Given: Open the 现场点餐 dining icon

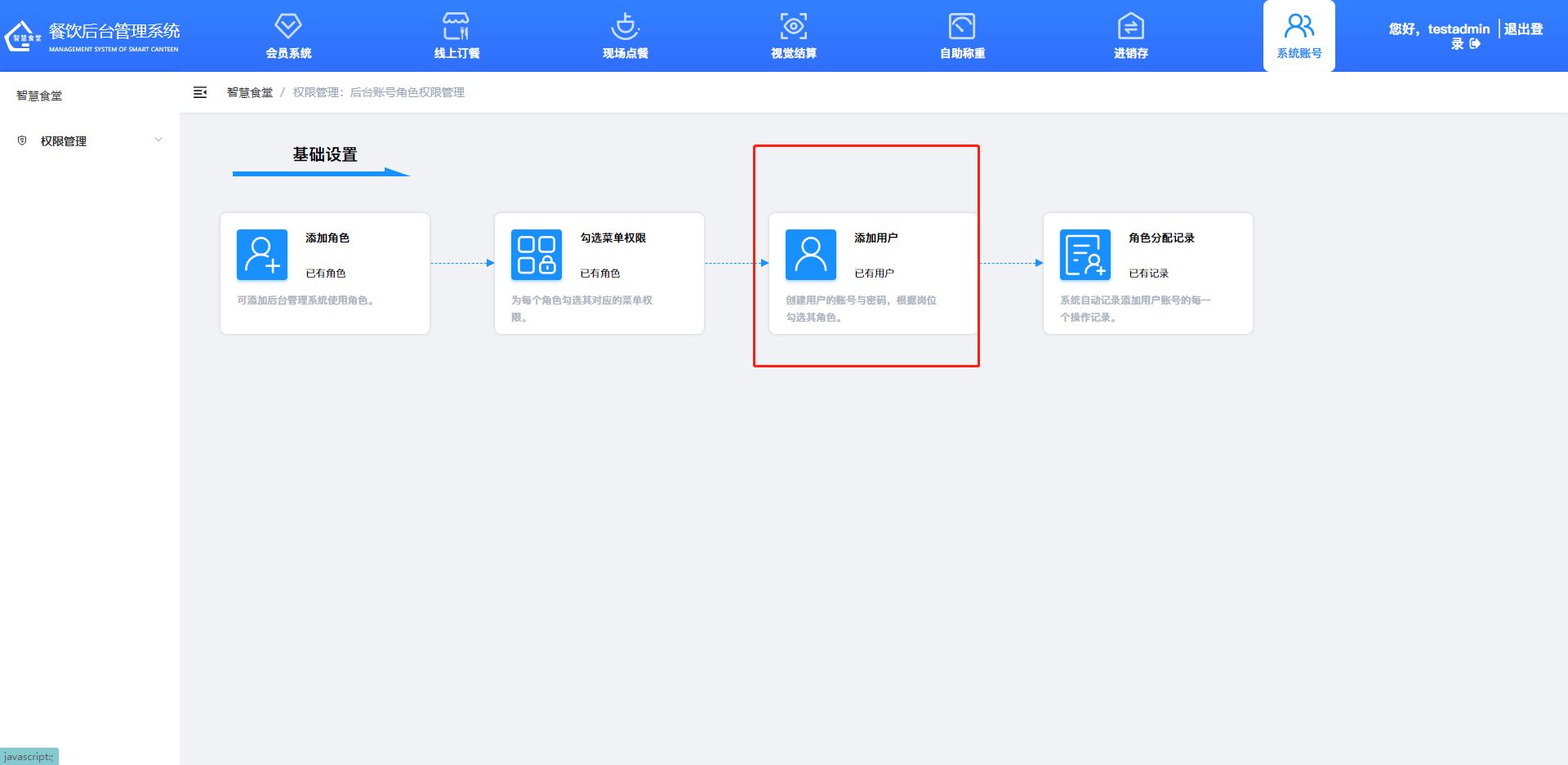Looking at the screenshot, I should tap(625, 25).
